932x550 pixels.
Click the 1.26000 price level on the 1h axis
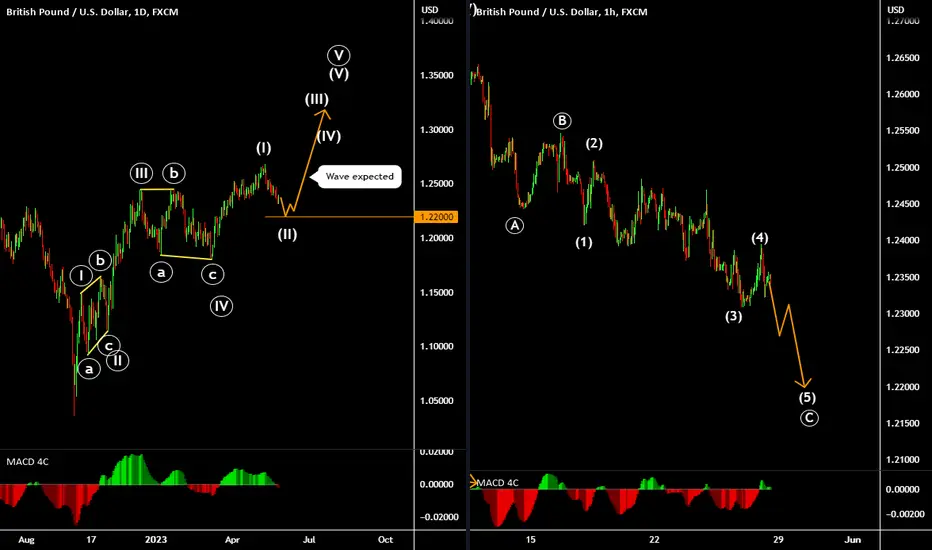(903, 94)
